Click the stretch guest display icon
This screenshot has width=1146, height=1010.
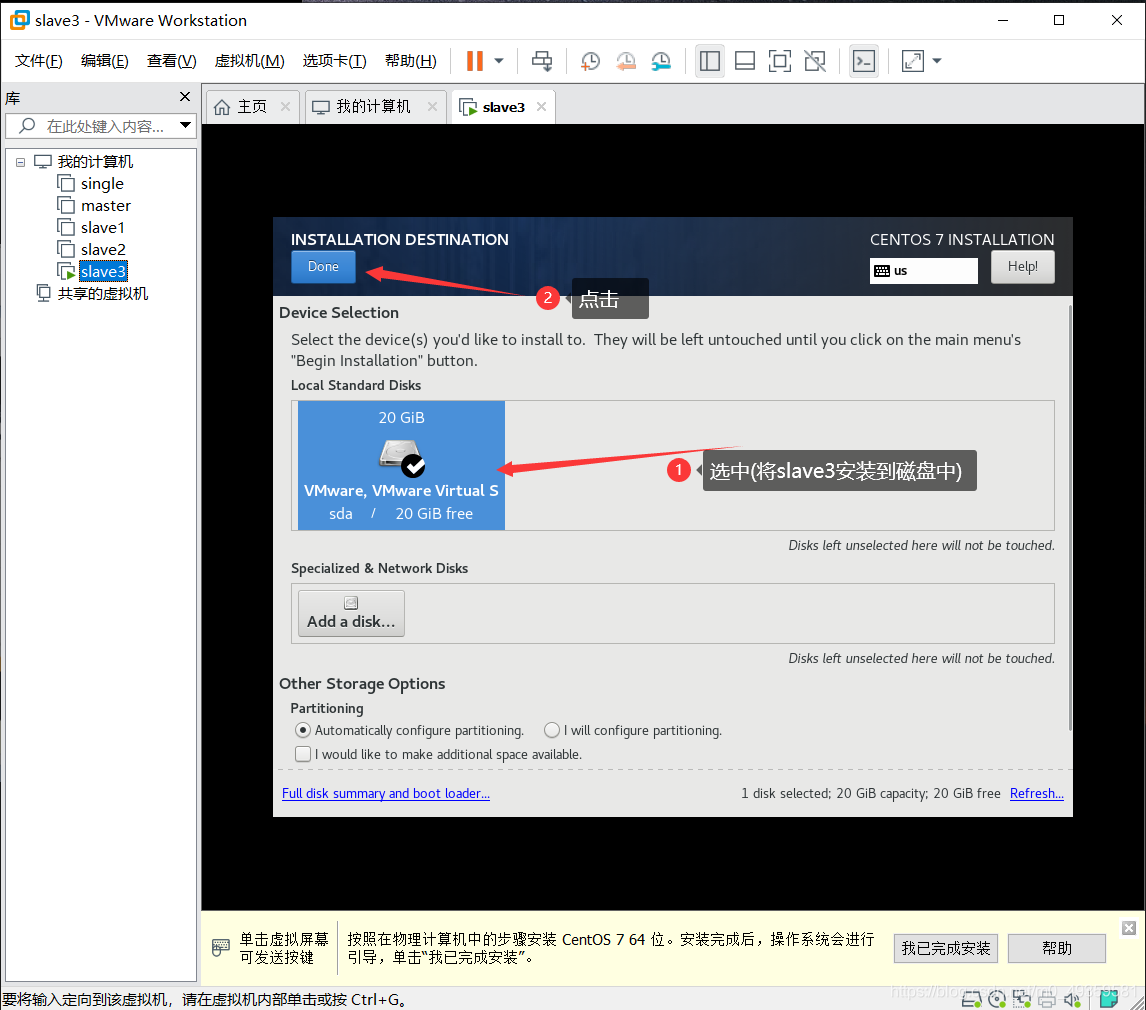913,61
